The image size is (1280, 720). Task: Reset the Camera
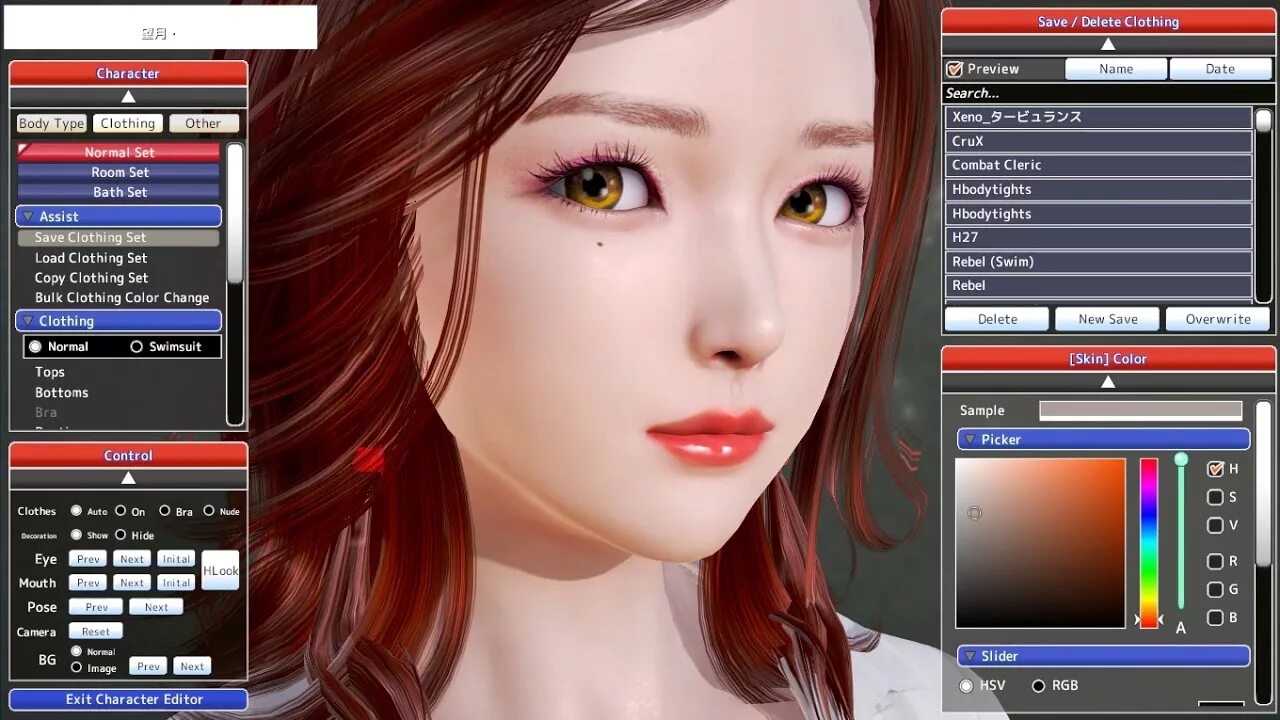click(x=96, y=632)
